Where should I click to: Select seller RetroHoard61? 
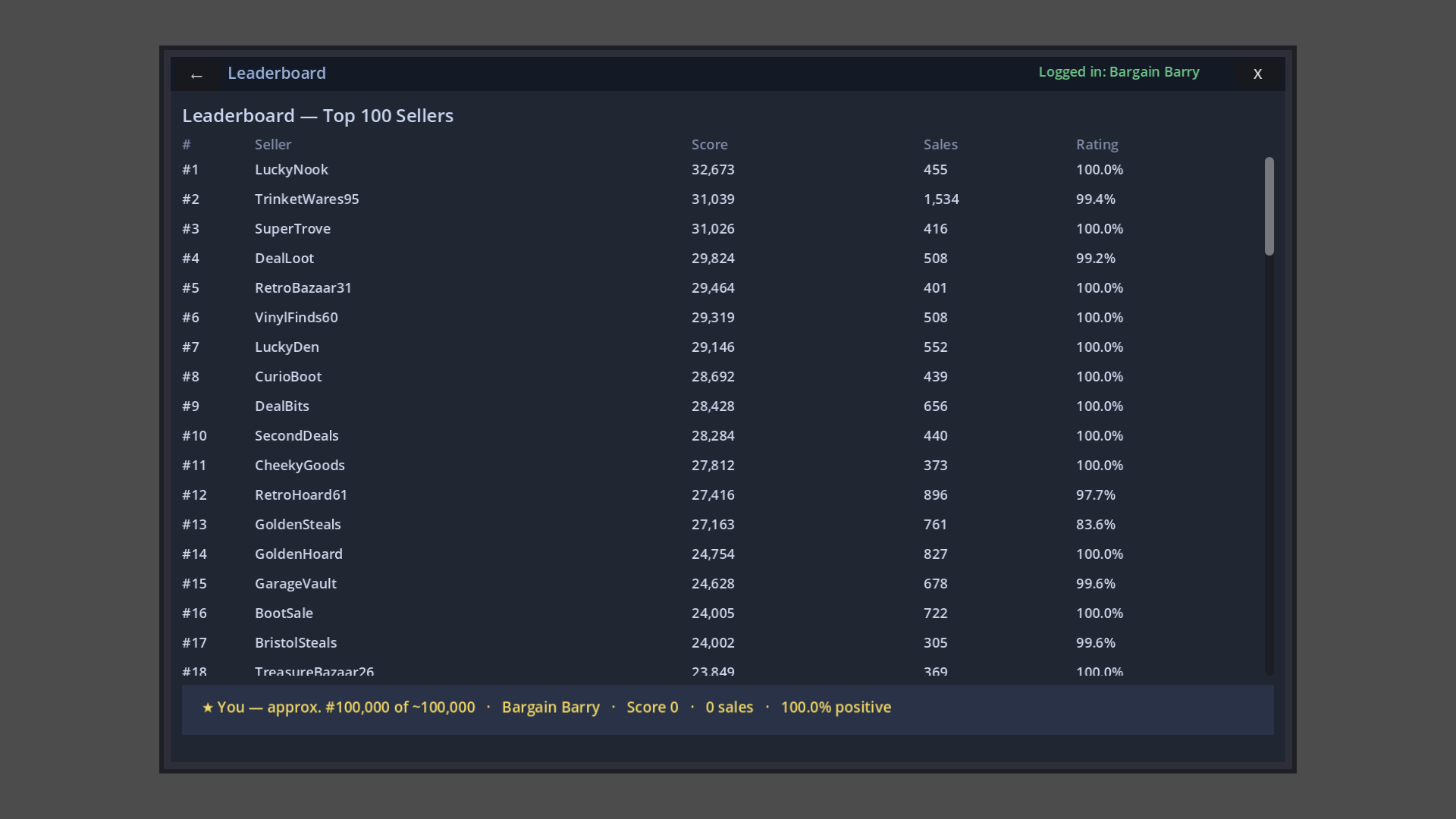click(x=300, y=495)
